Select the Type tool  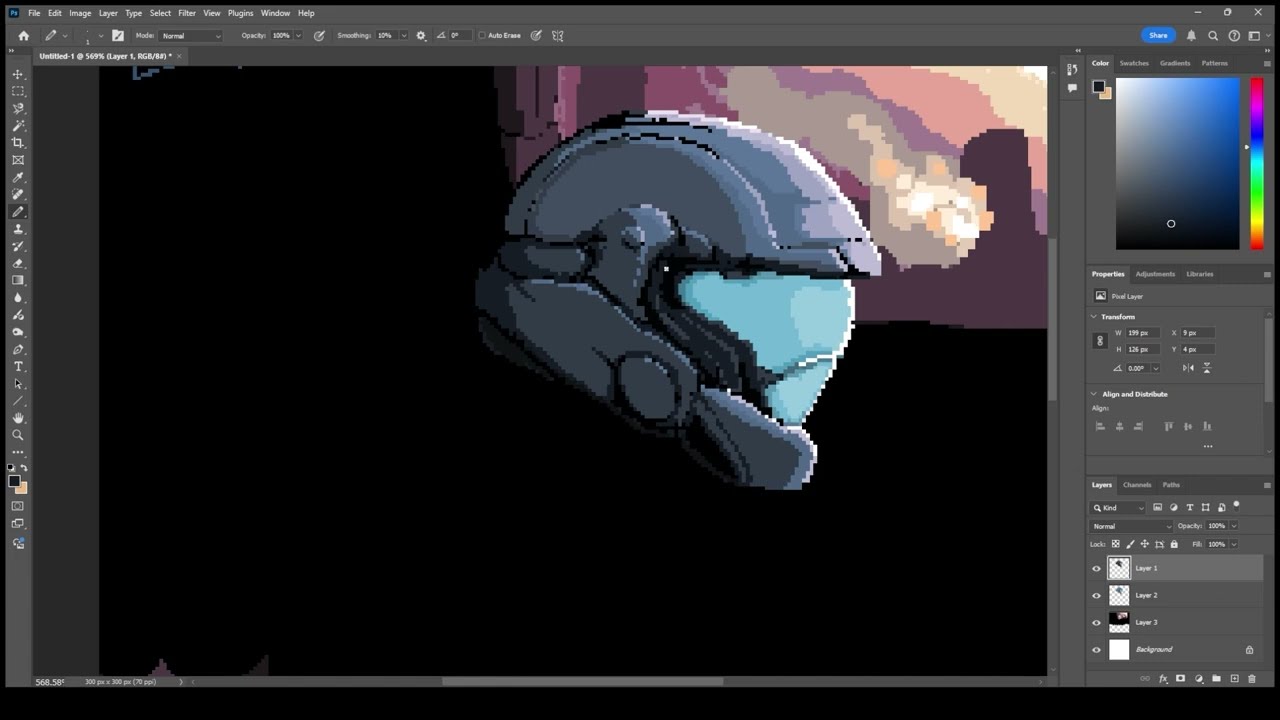click(18, 367)
